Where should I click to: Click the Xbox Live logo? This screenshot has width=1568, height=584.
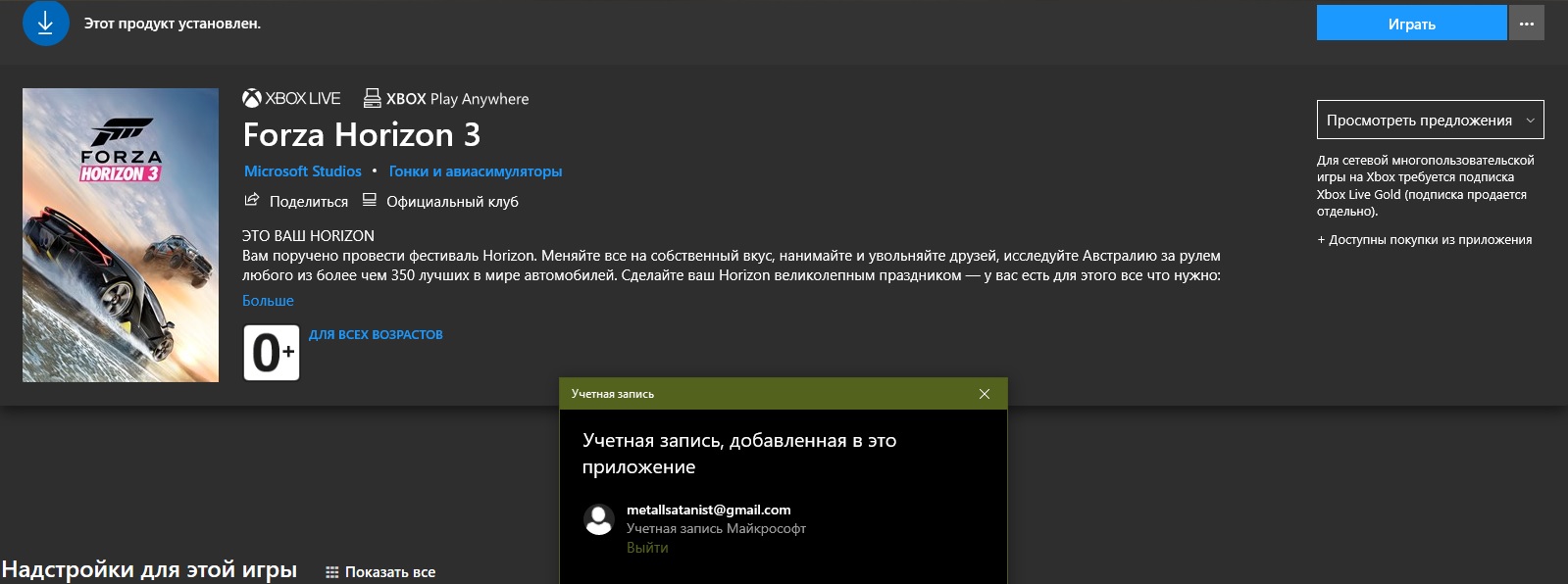[292, 99]
